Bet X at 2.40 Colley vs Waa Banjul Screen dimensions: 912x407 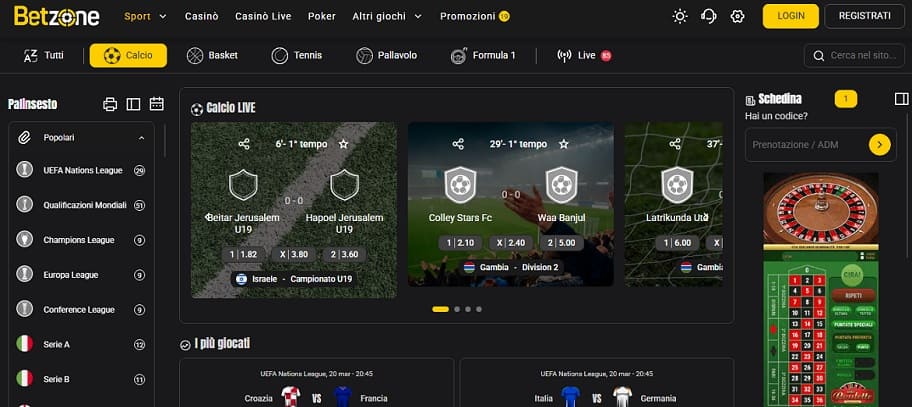(511, 243)
